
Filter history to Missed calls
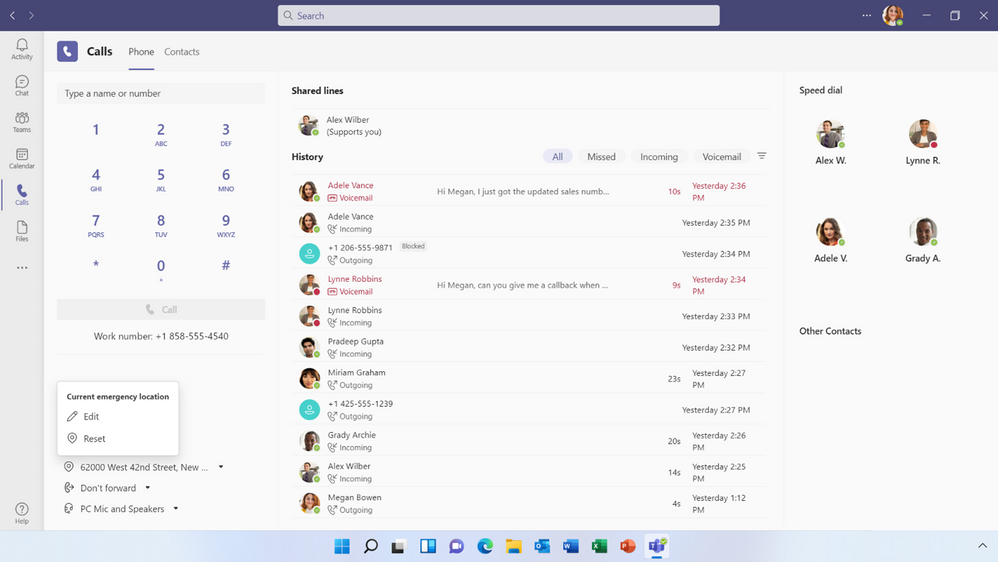tap(601, 157)
